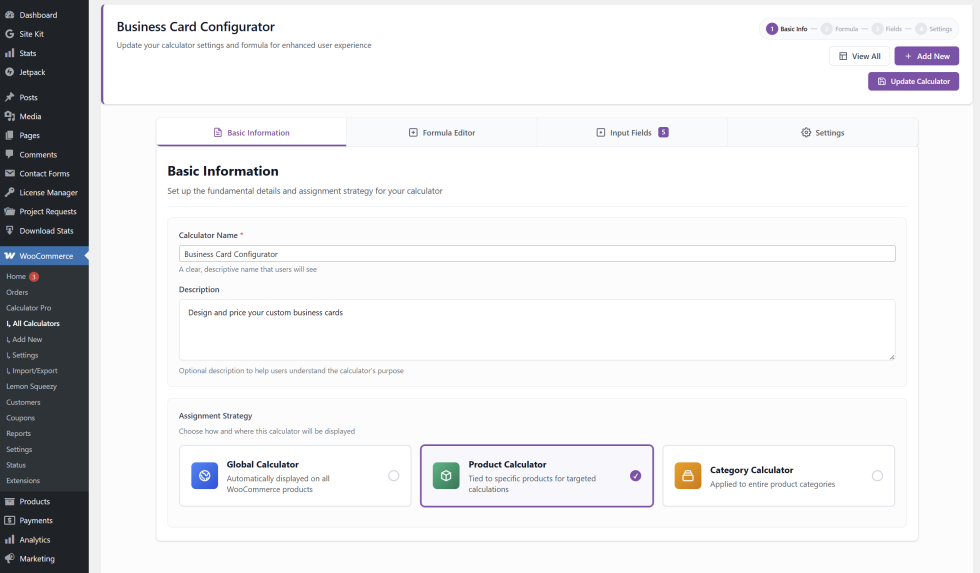This screenshot has width=980, height=573.
Task: Click the Add New button
Action: coord(926,56)
